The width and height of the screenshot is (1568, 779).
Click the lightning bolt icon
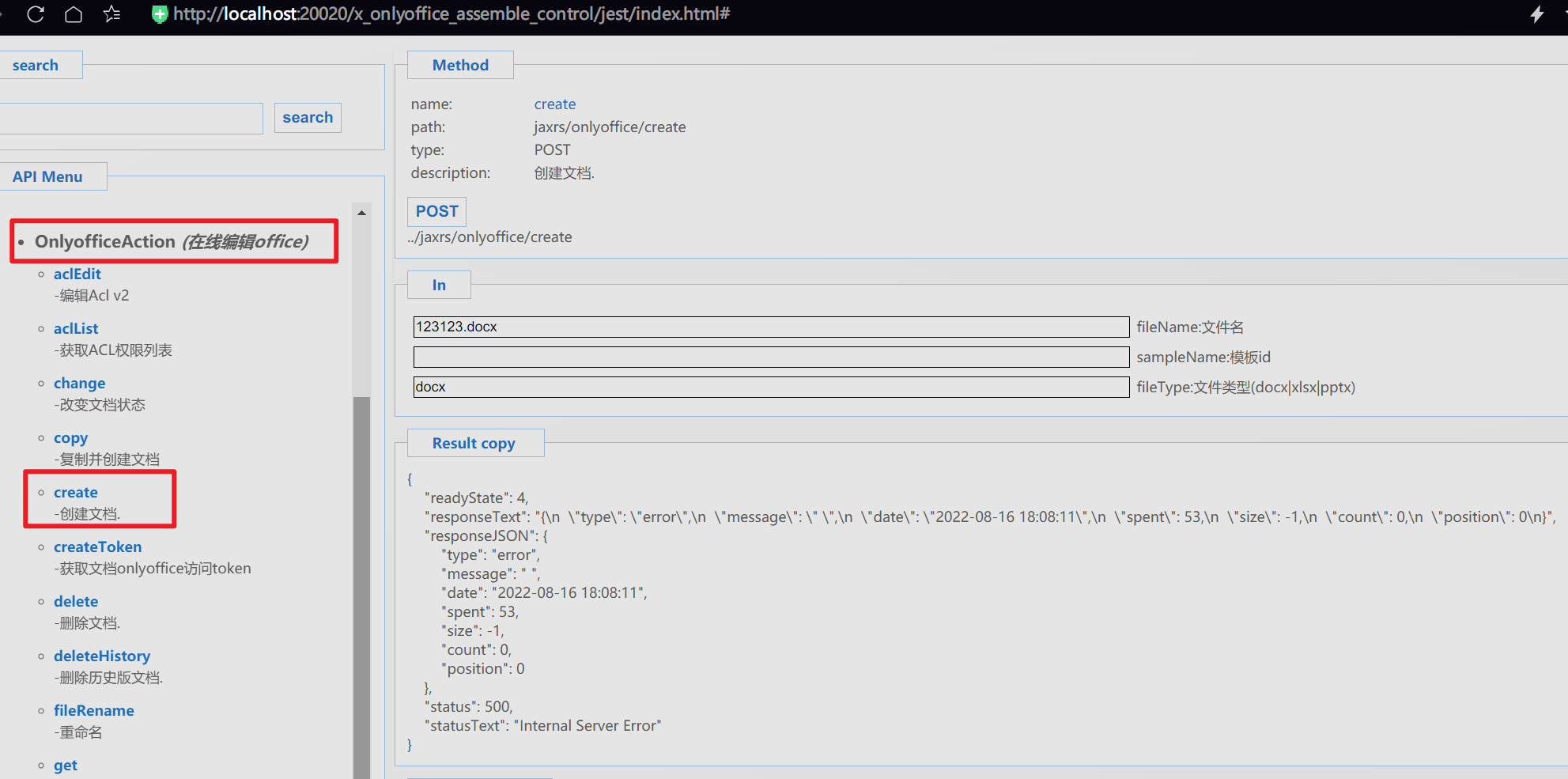[1536, 14]
